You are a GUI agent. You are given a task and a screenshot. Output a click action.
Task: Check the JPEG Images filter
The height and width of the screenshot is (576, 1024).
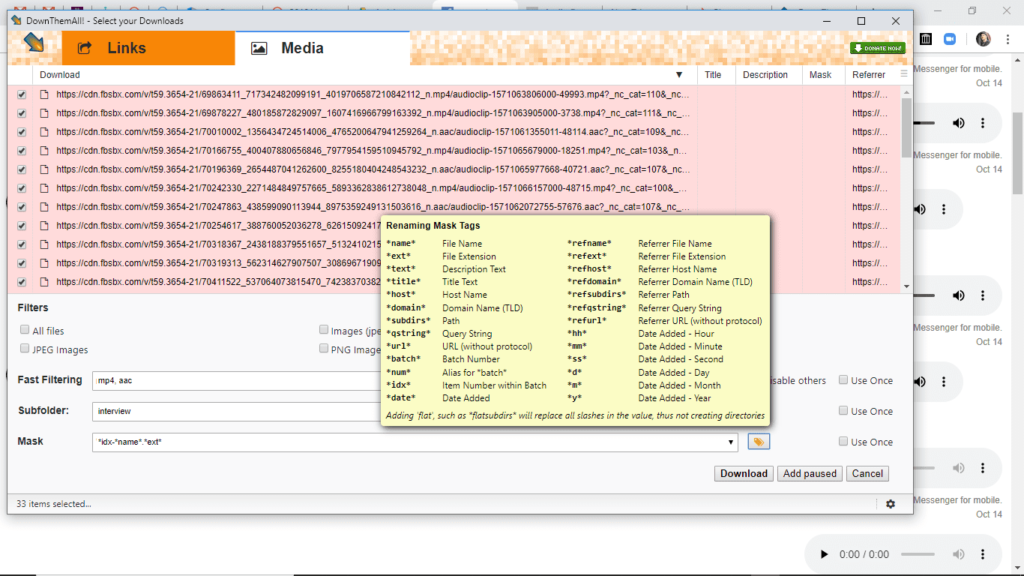22,348
